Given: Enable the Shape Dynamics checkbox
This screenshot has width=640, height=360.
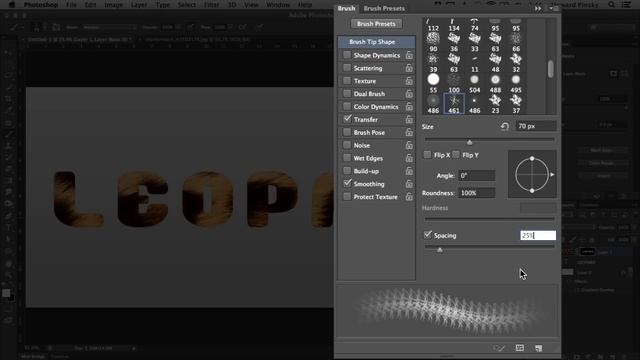Looking at the screenshot, I should tap(347, 55).
